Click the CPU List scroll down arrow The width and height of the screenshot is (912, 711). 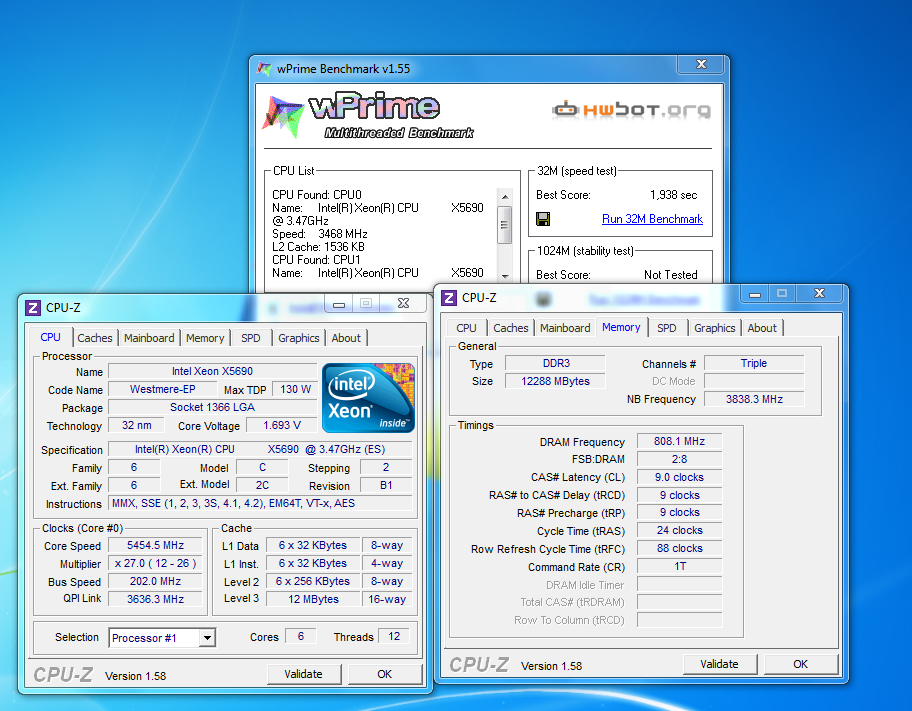(505, 276)
